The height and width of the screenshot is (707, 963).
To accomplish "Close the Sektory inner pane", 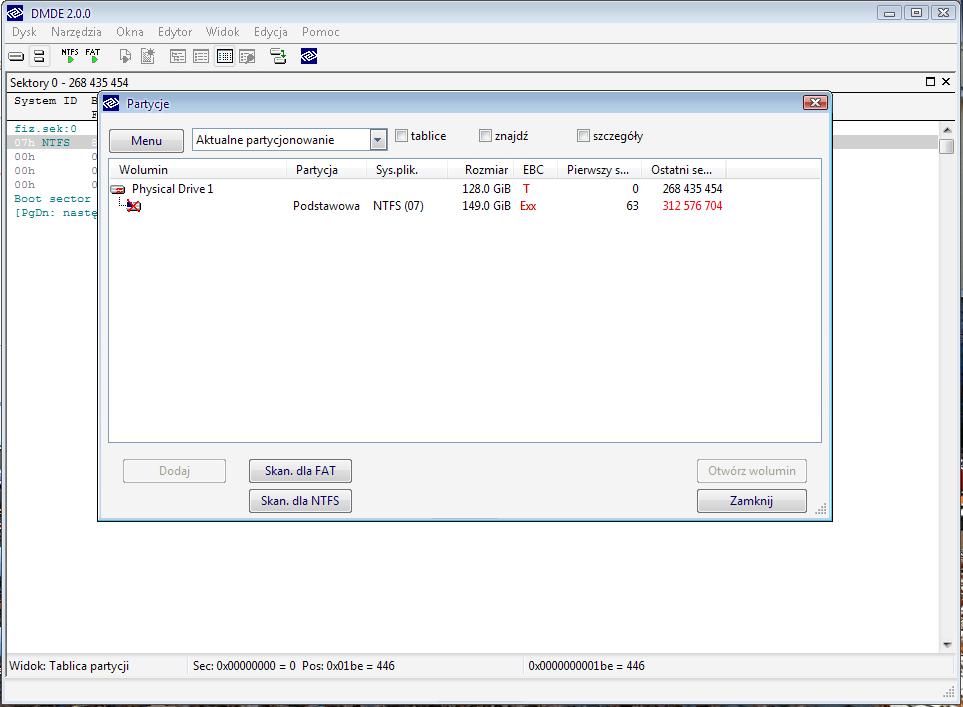I will [x=946, y=82].
